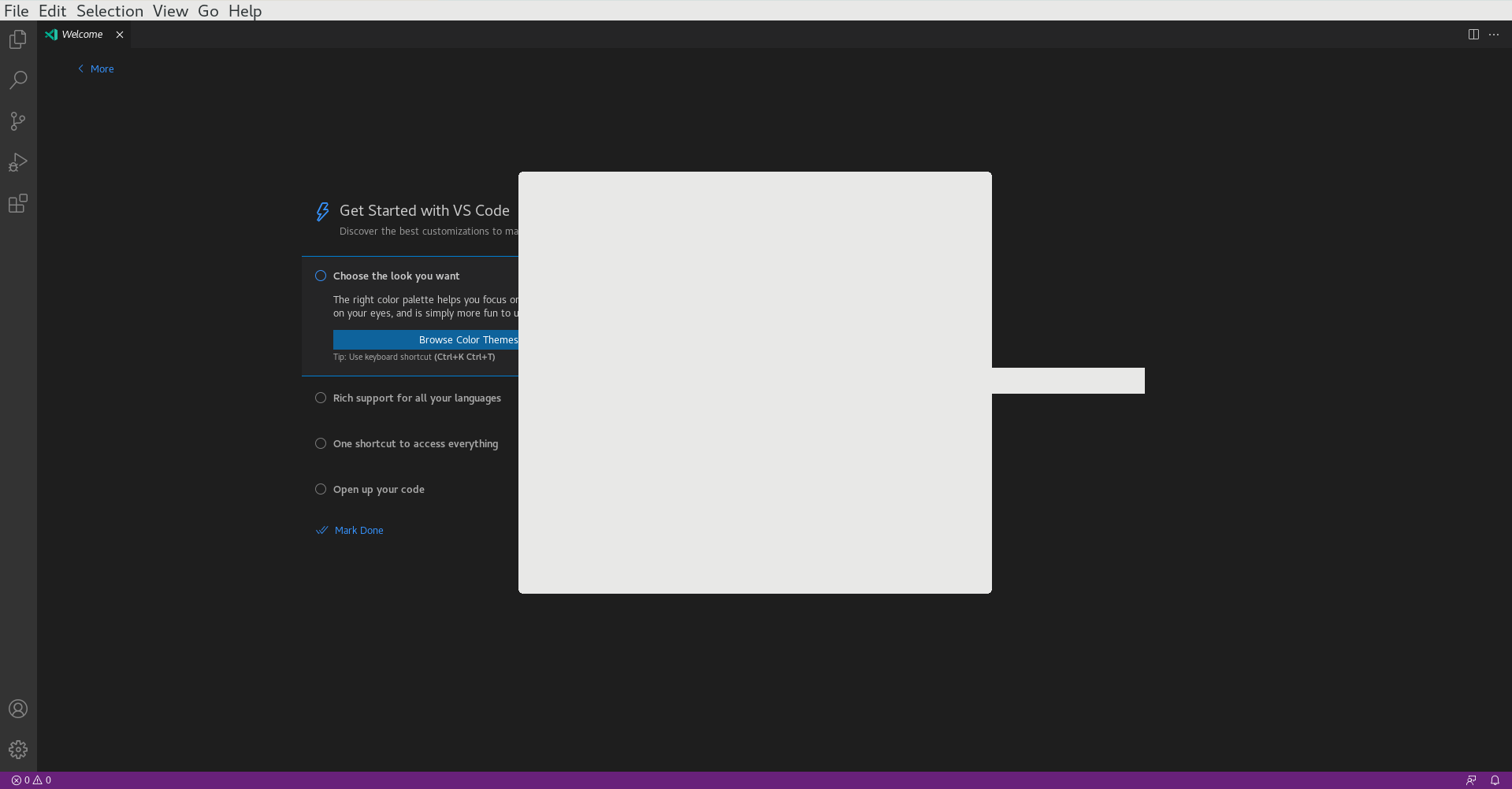
Task: Select the Choose the look you want step circle
Action: (x=320, y=276)
